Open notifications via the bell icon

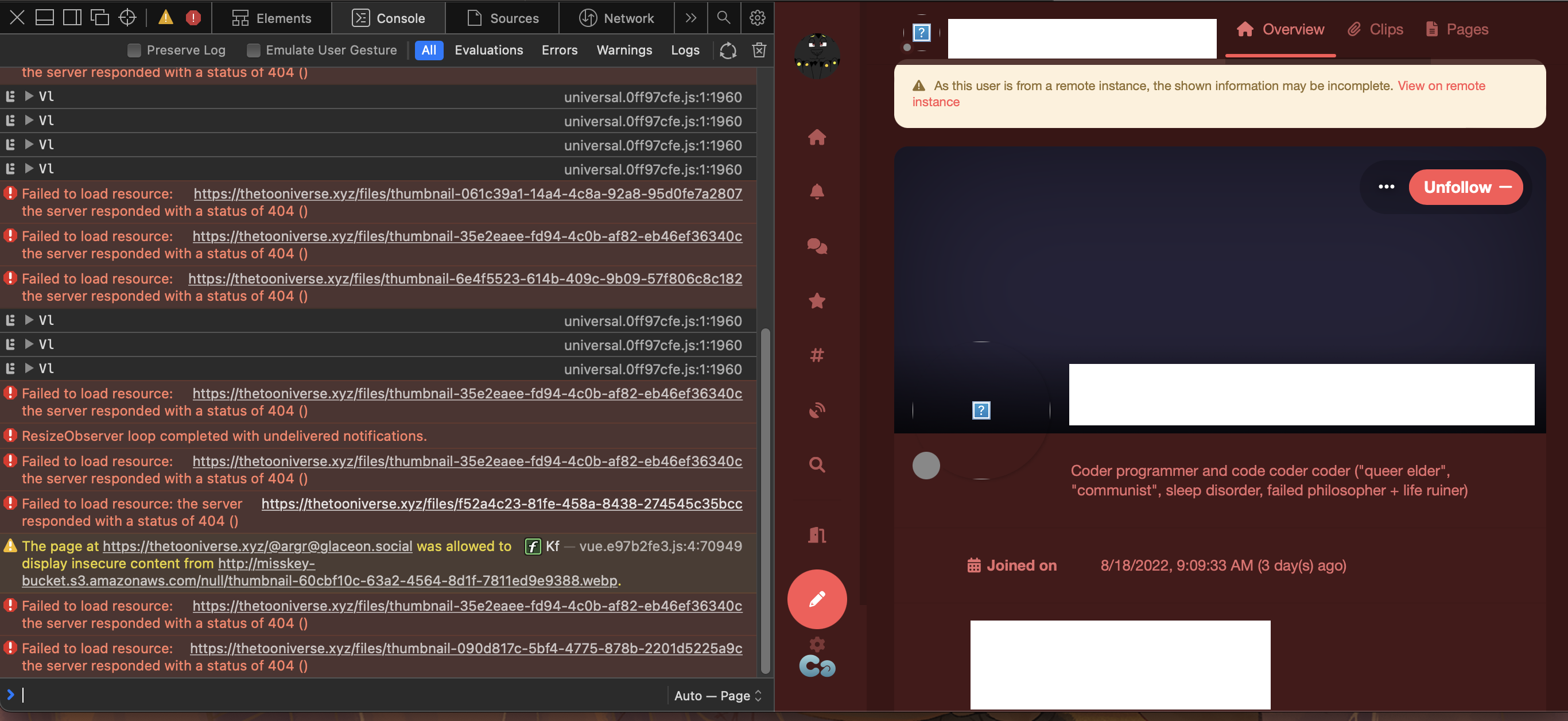(817, 192)
